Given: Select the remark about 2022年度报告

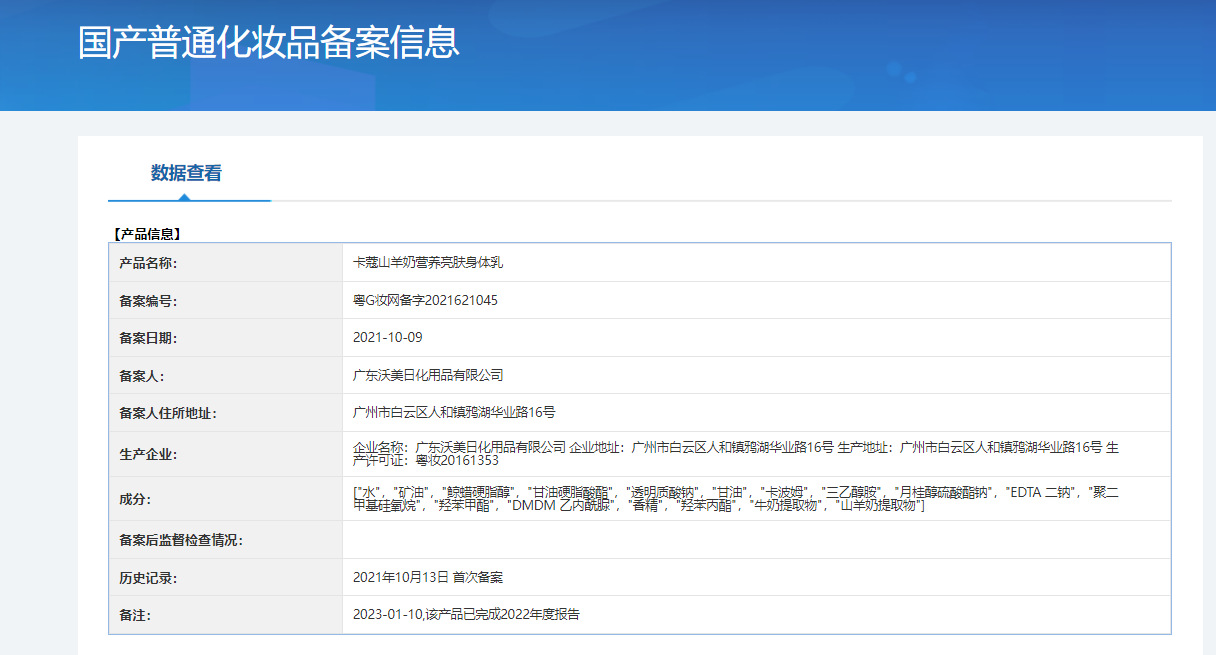Looking at the screenshot, I should (466, 615).
